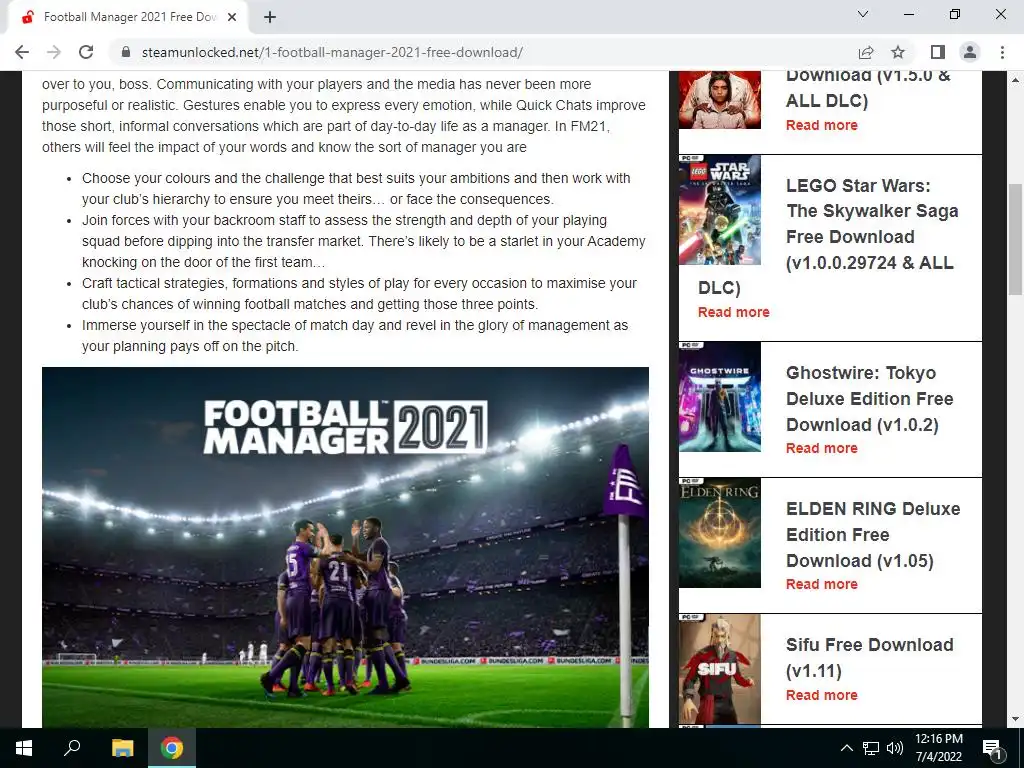The image size is (1024, 768).
Task: Share this page icon in address bar
Action: point(866,52)
